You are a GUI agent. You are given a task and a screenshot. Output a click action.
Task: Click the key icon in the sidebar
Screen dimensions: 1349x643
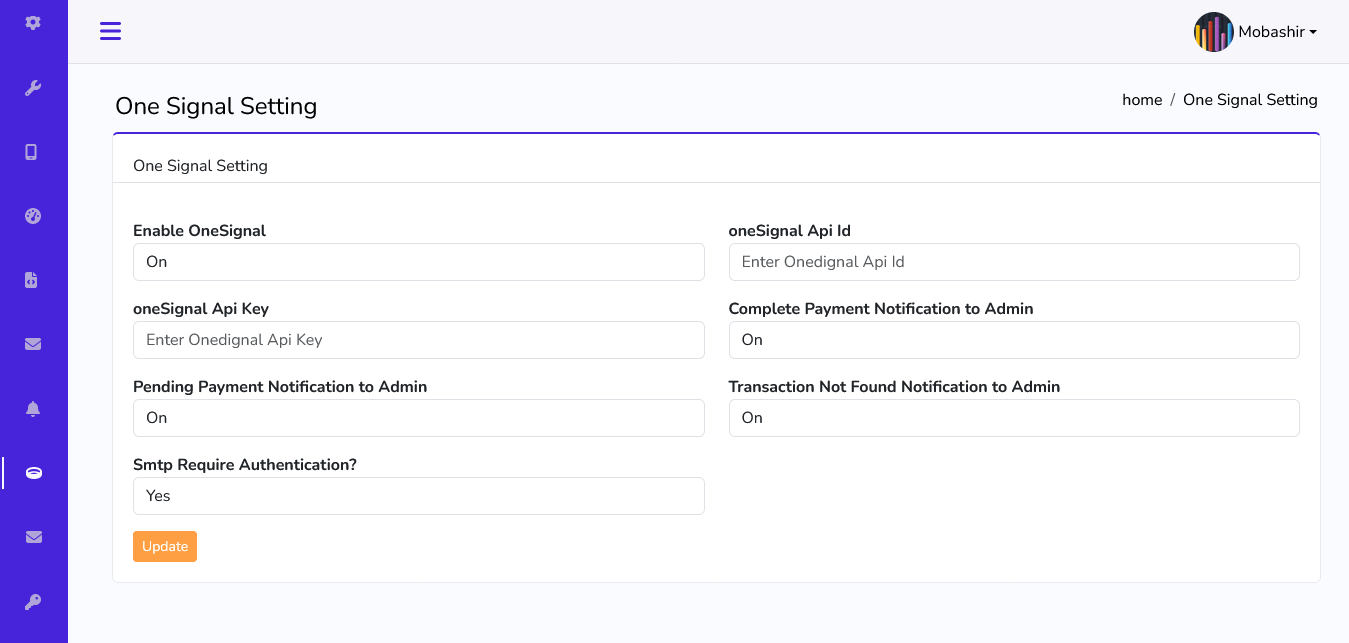tap(33, 601)
